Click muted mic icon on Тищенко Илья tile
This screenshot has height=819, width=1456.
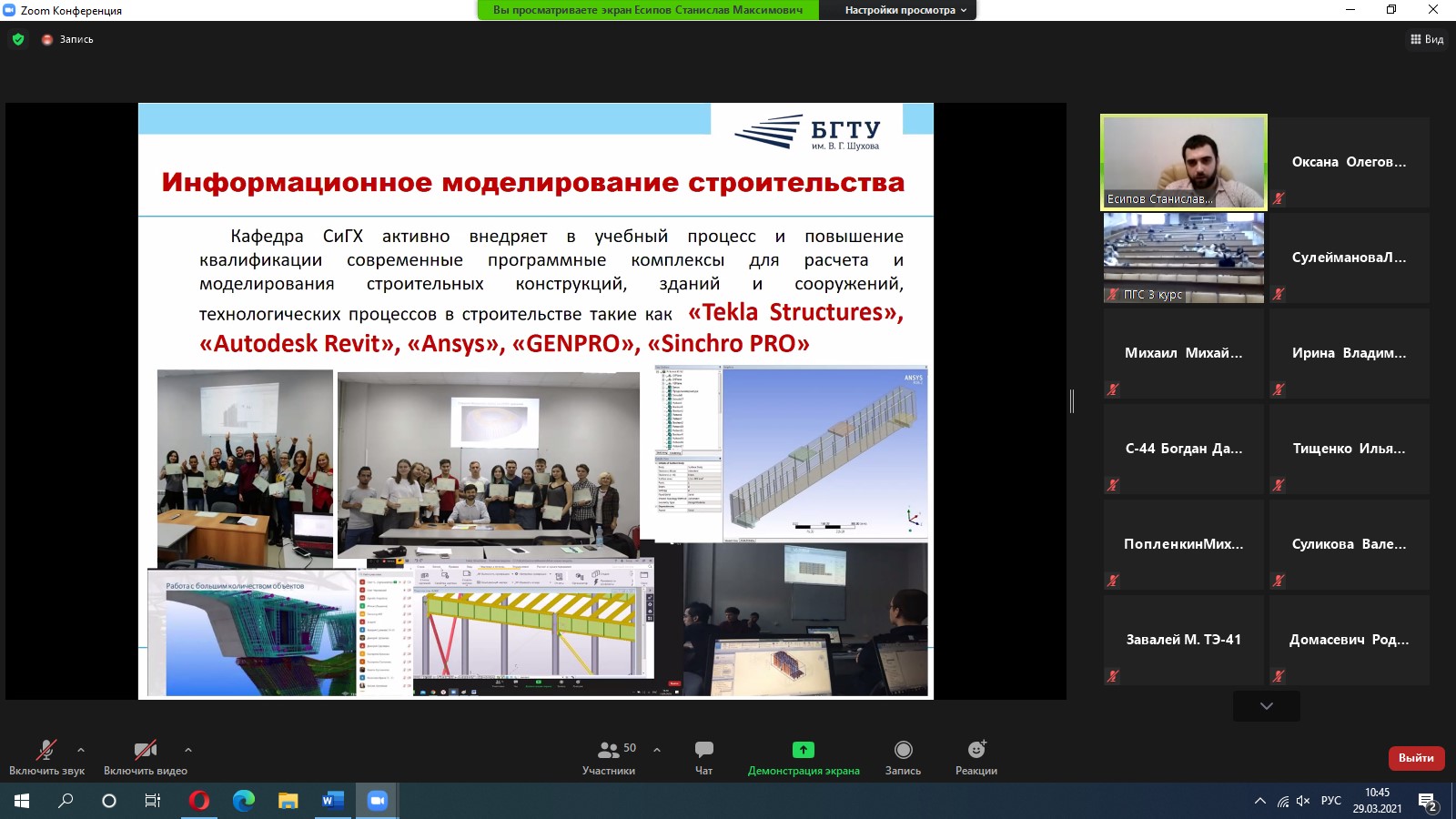(x=1279, y=485)
